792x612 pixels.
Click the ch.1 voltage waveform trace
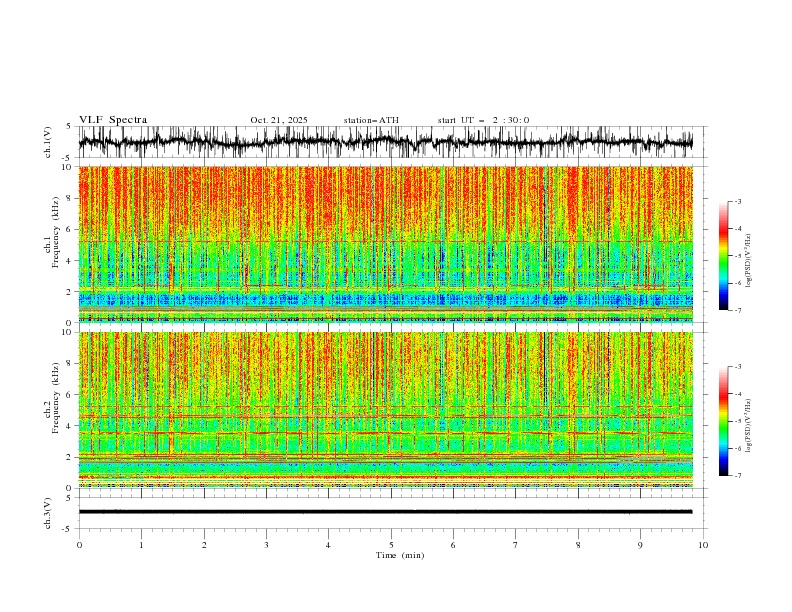point(385,142)
